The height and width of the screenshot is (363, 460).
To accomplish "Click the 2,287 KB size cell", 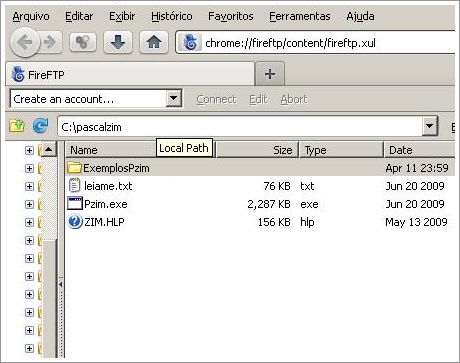I will (269, 204).
